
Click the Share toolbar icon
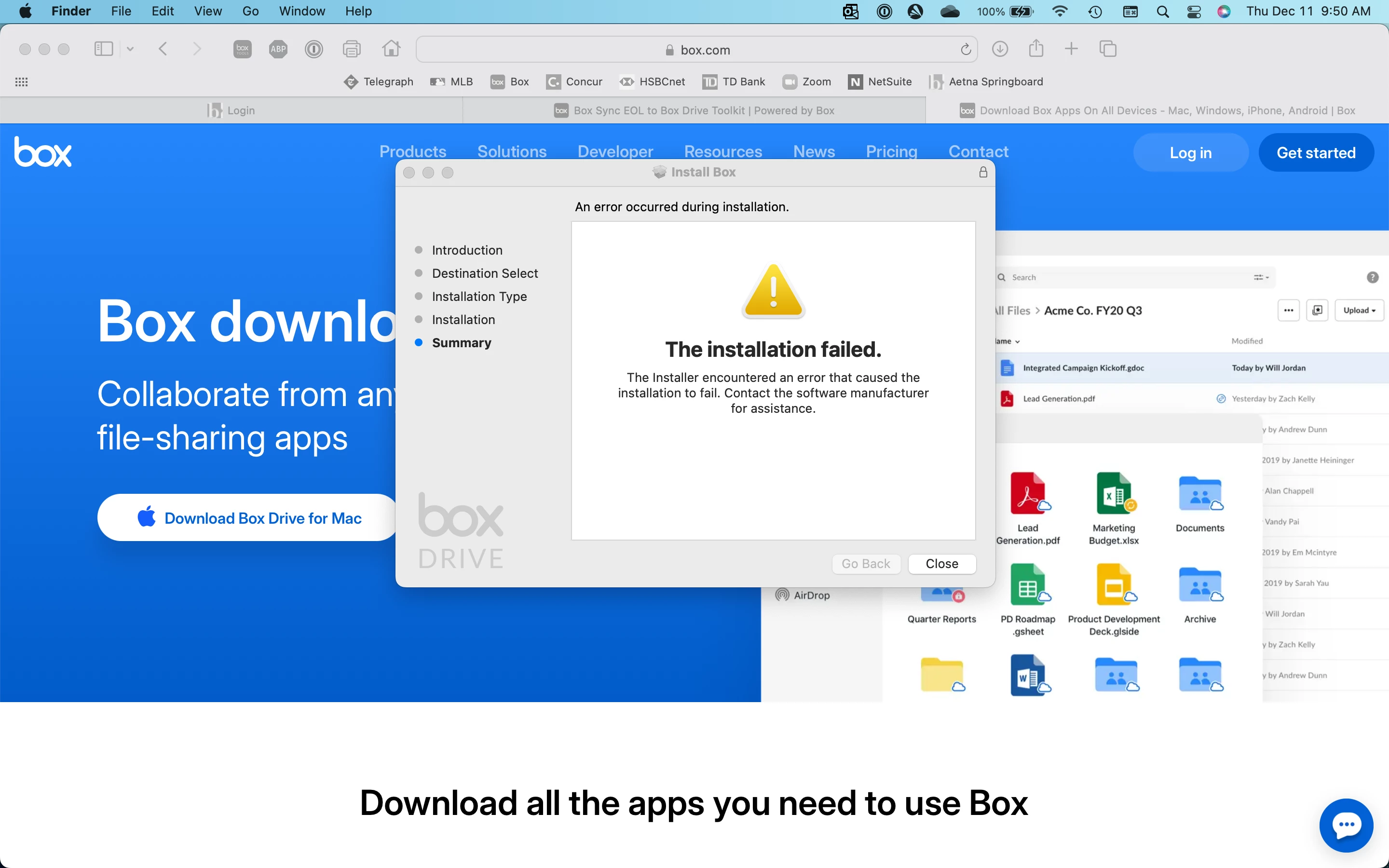tap(1036, 49)
